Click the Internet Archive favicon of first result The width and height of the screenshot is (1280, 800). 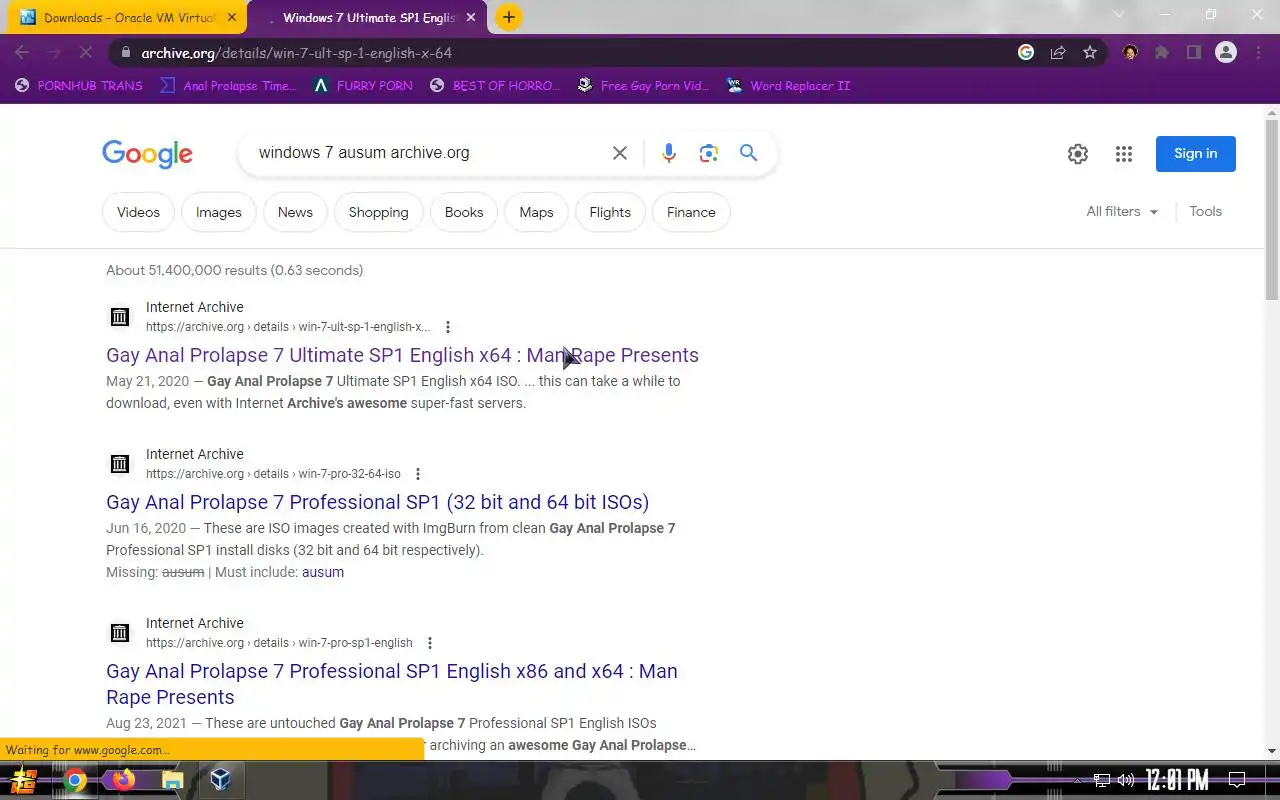tap(120, 317)
